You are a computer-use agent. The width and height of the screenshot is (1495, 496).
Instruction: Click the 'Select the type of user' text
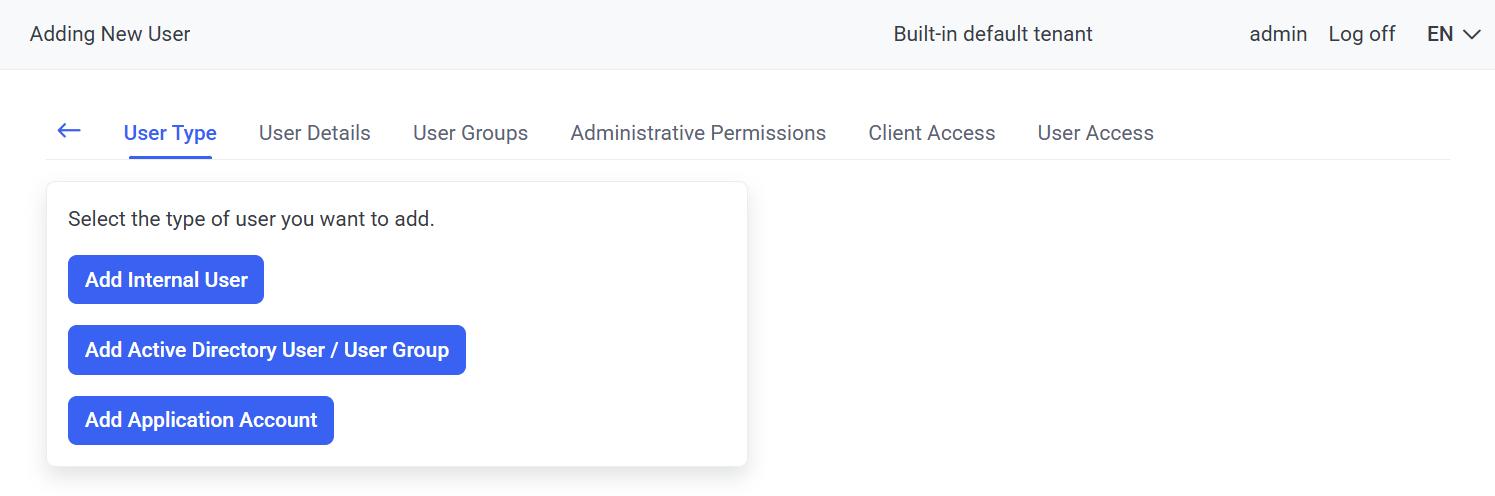[251, 219]
